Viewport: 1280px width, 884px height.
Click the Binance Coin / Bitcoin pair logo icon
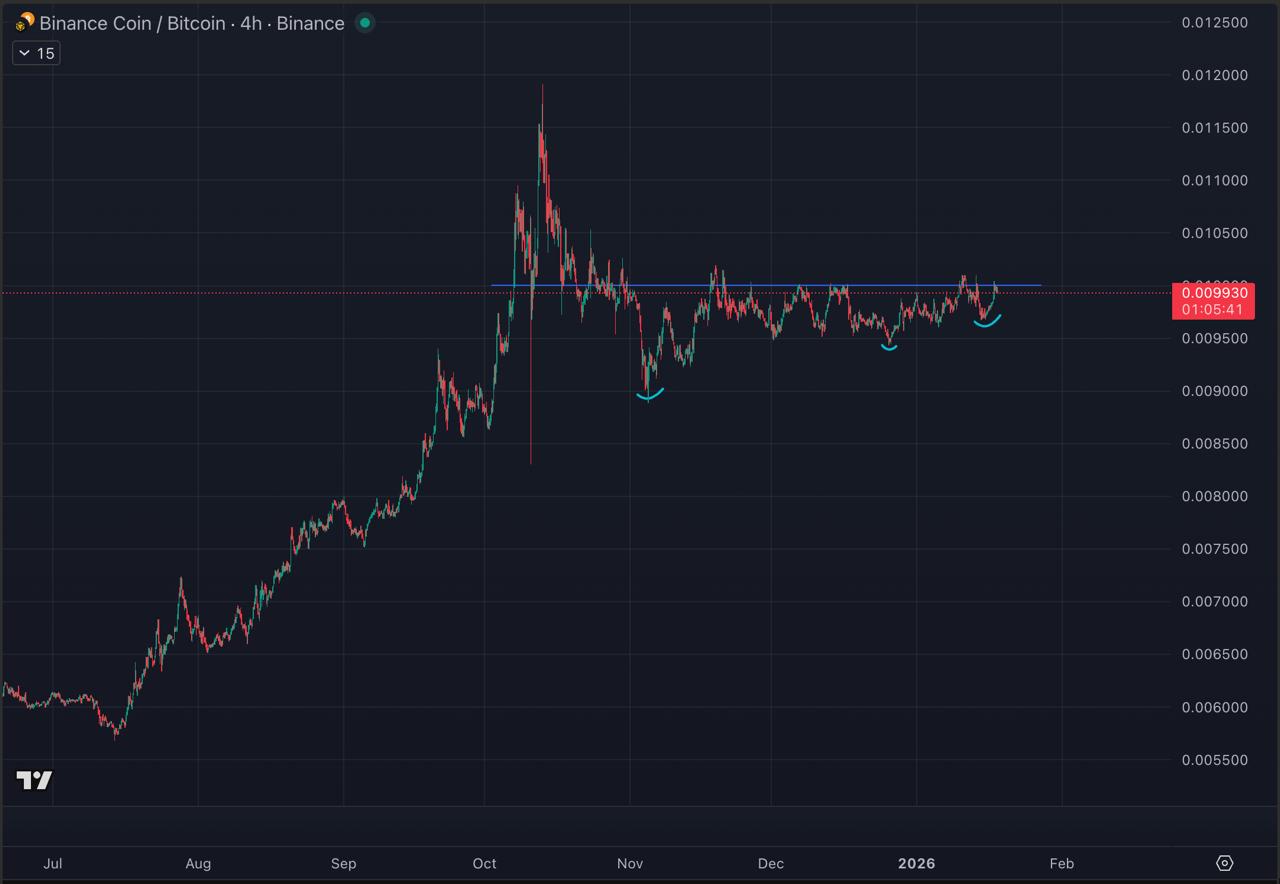pos(25,22)
